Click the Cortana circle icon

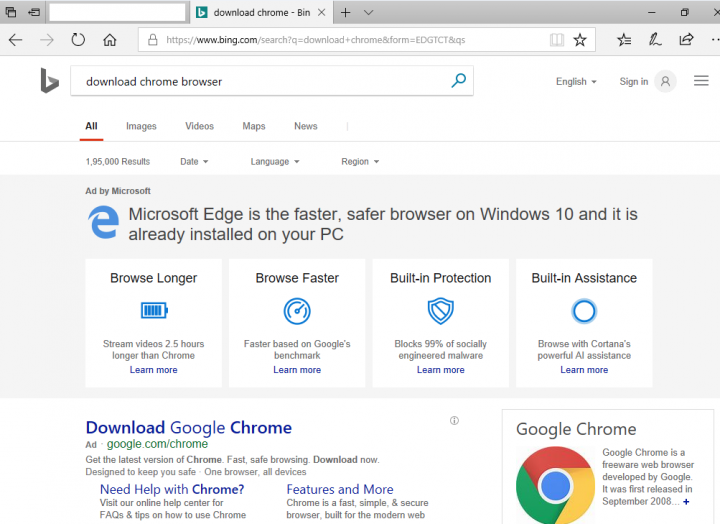(584, 311)
